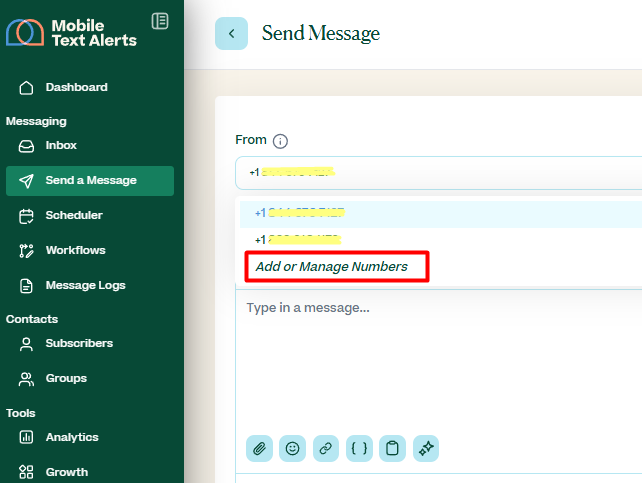
Task: Open the Groups menu item
Action: pyautogui.click(x=90, y=378)
